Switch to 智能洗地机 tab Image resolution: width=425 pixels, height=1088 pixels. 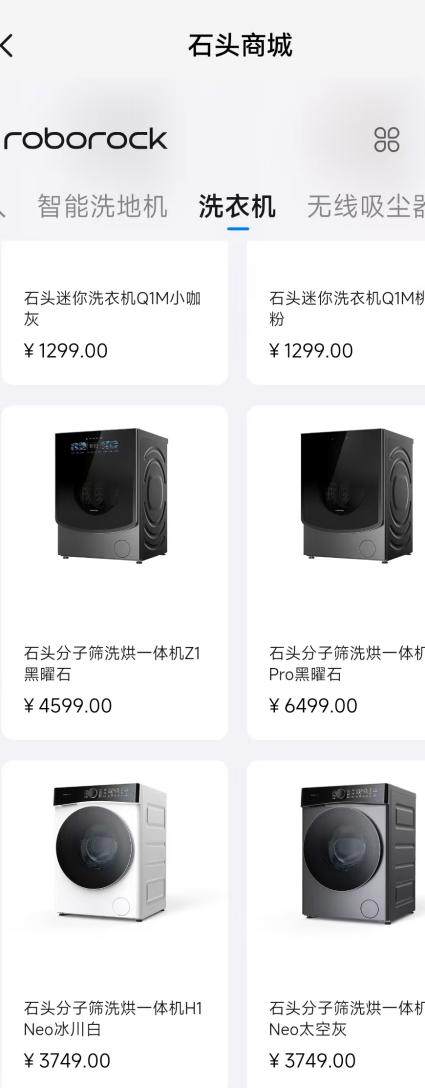102,206
